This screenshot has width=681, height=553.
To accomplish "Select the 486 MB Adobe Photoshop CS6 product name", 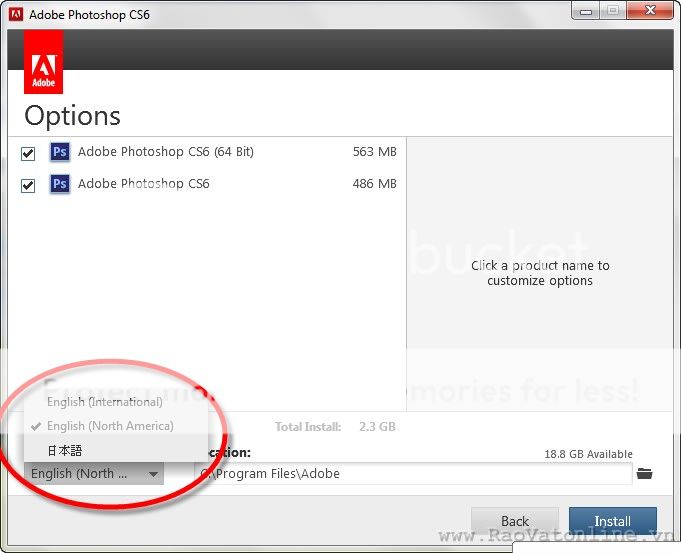I will pyautogui.click(x=143, y=184).
